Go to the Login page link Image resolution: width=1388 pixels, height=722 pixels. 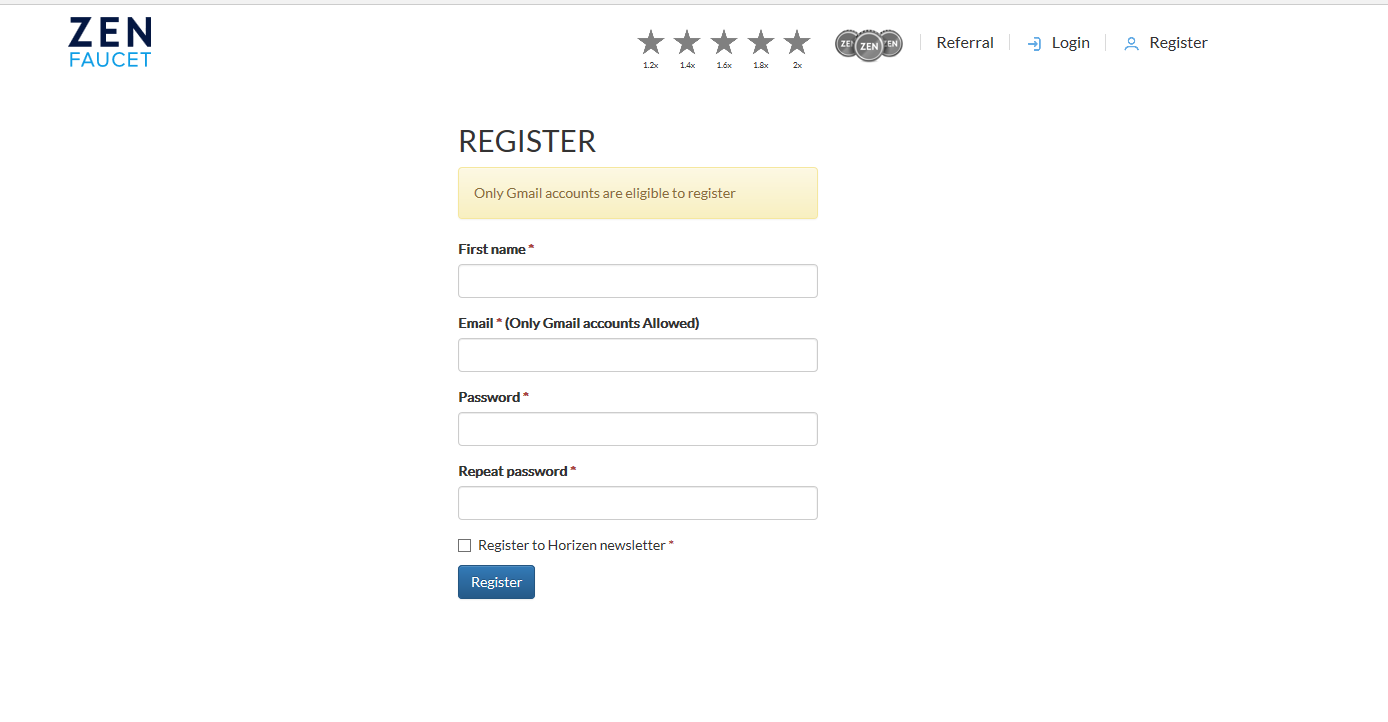point(1071,42)
